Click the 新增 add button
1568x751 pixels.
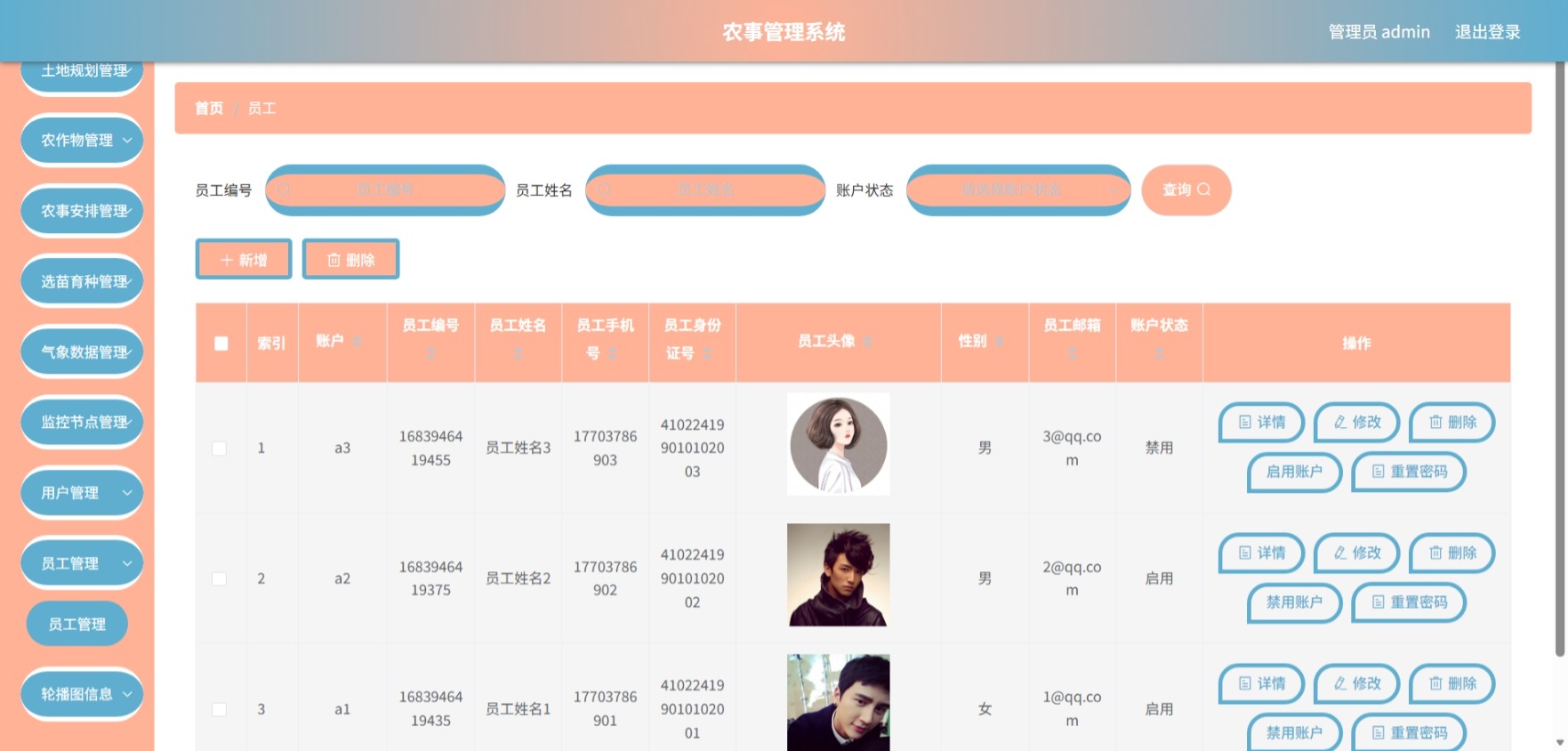point(244,260)
